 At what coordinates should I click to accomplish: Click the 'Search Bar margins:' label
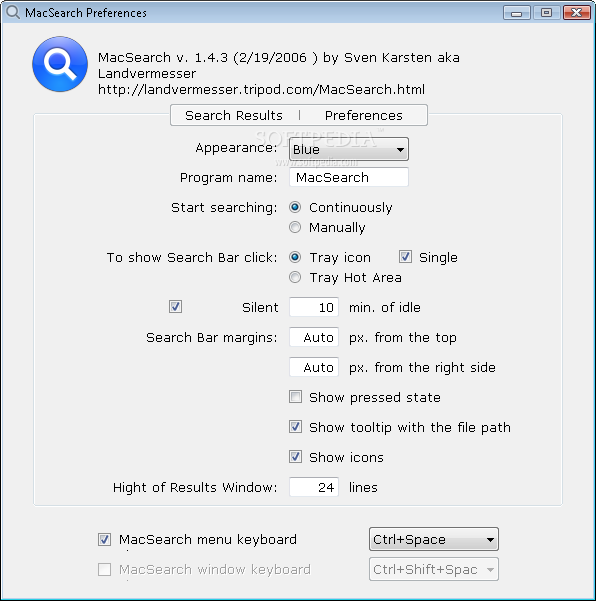pyautogui.click(x=212, y=338)
